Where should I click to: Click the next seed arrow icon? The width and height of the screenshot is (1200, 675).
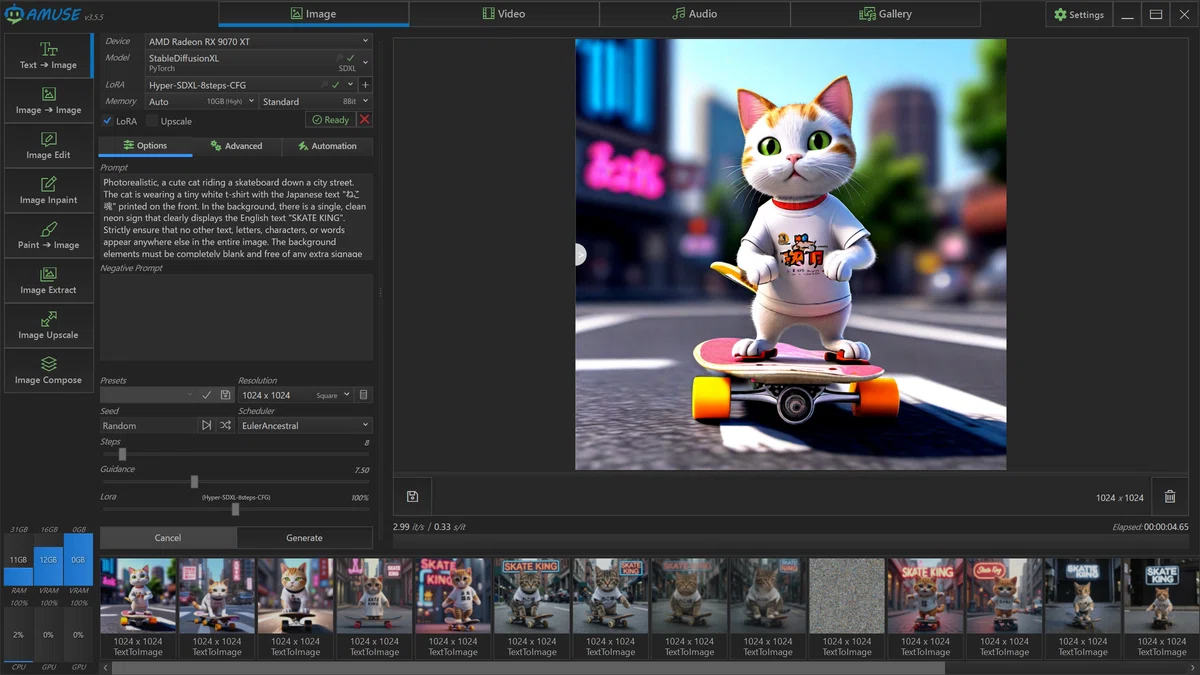tap(207, 425)
